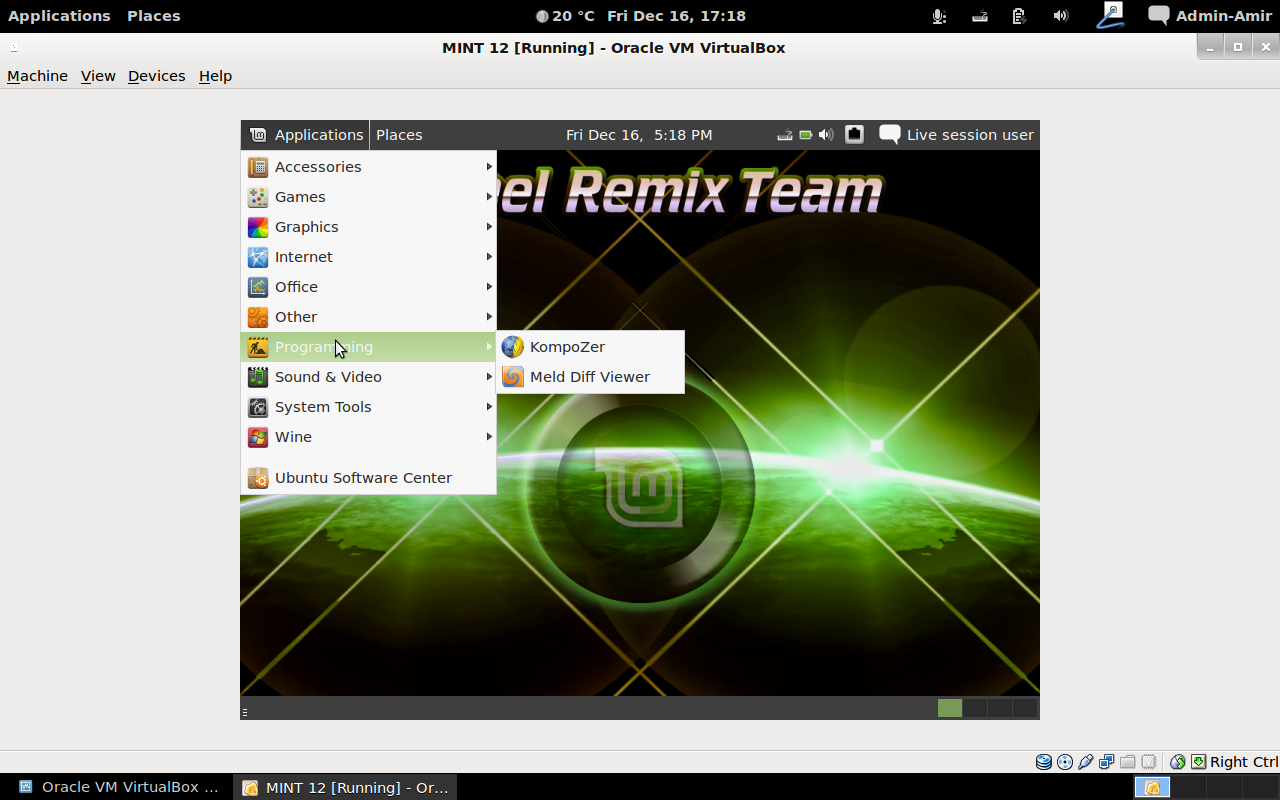Click the Ubuntu Software Center icon

(x=258, y=478)
